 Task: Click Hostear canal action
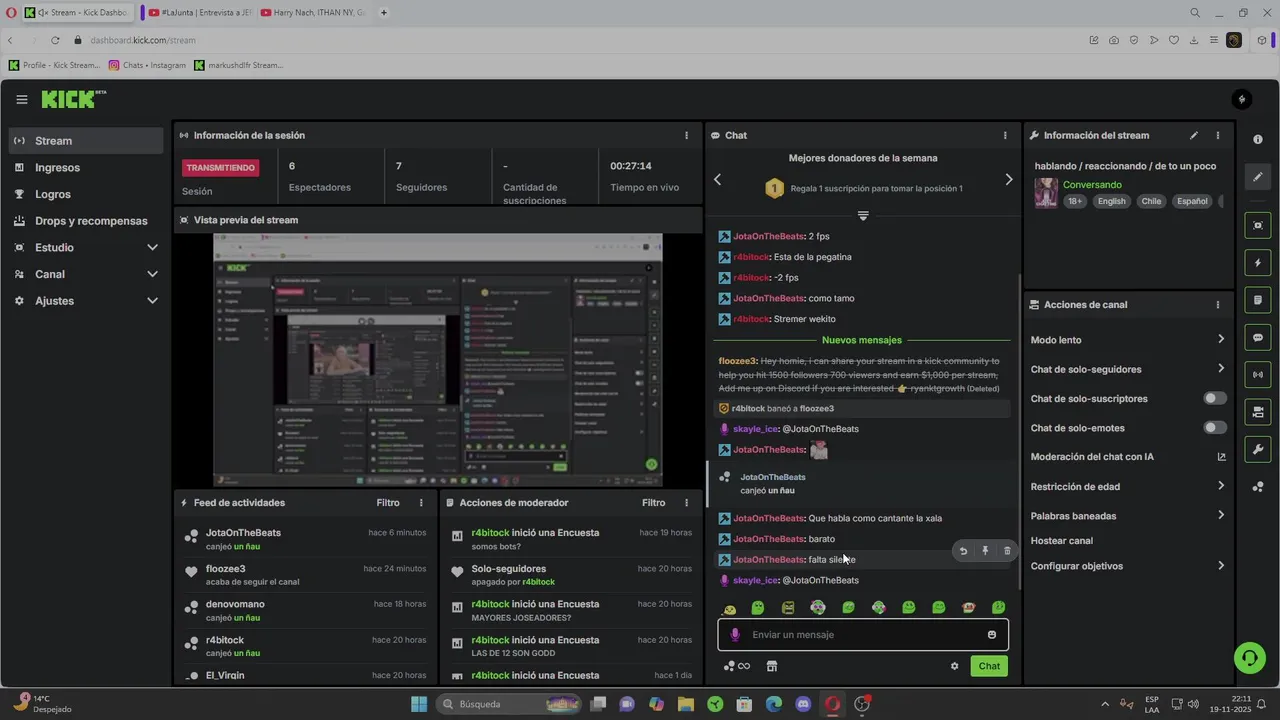pos(1062,541)
